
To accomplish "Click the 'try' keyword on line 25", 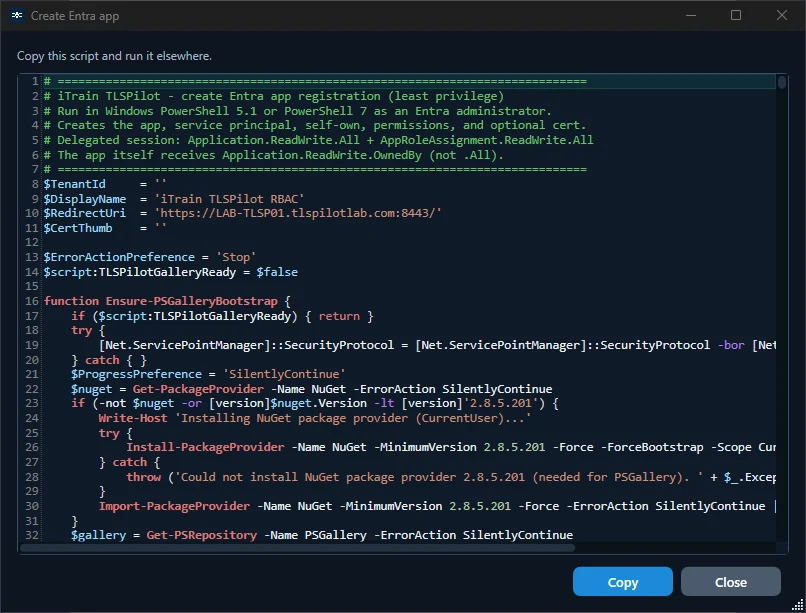I will [109, 433].
